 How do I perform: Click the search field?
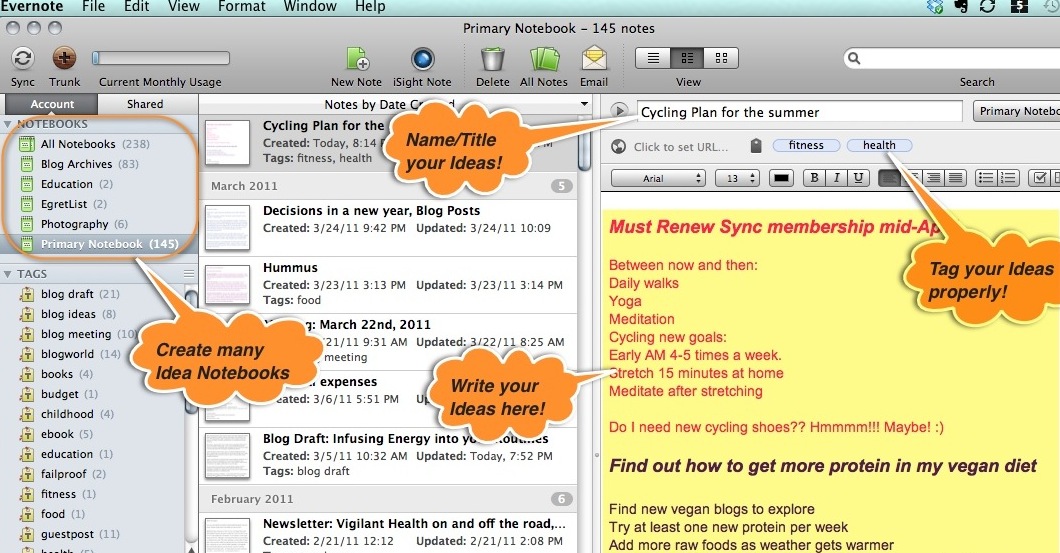click(x=953, y=58)
